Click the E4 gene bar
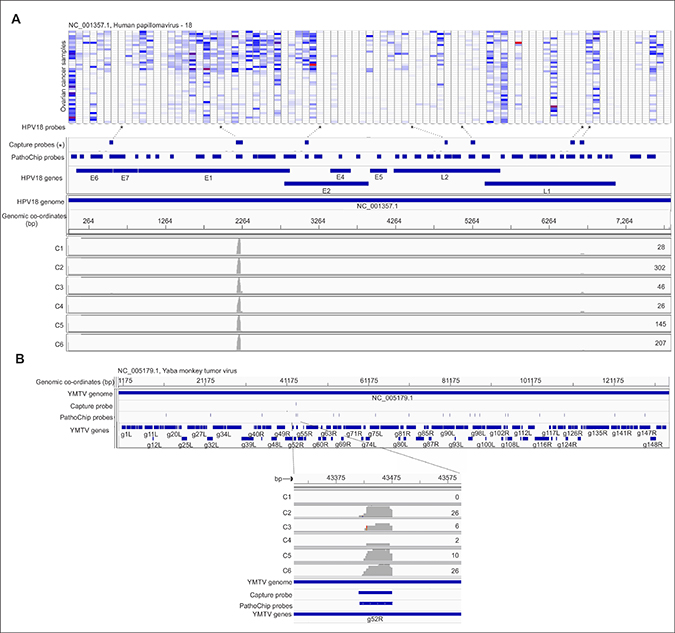The width and height of the screenshot is (675, 633). pos(340,171)
